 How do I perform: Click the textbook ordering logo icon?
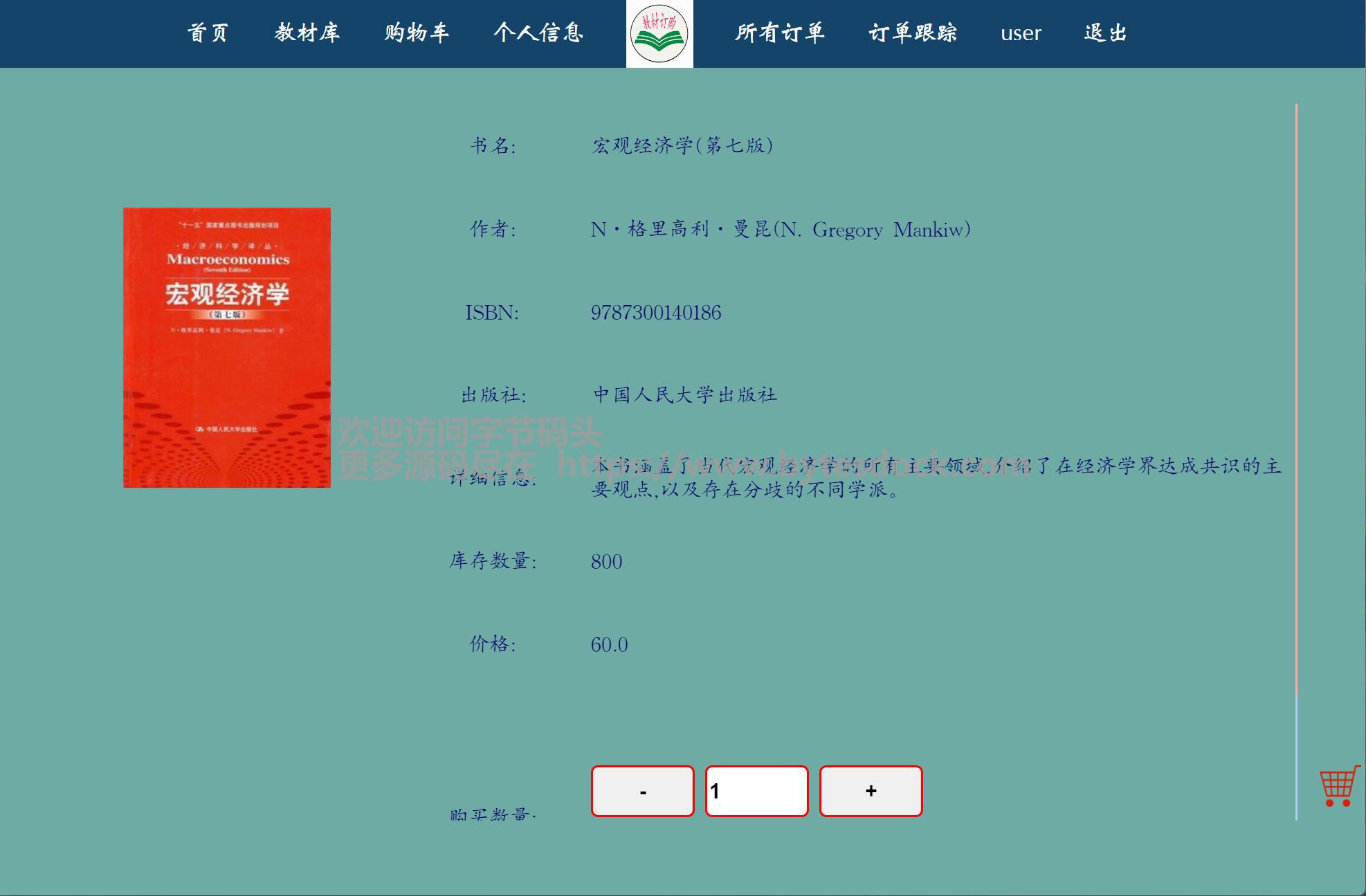tap(659, 33)
